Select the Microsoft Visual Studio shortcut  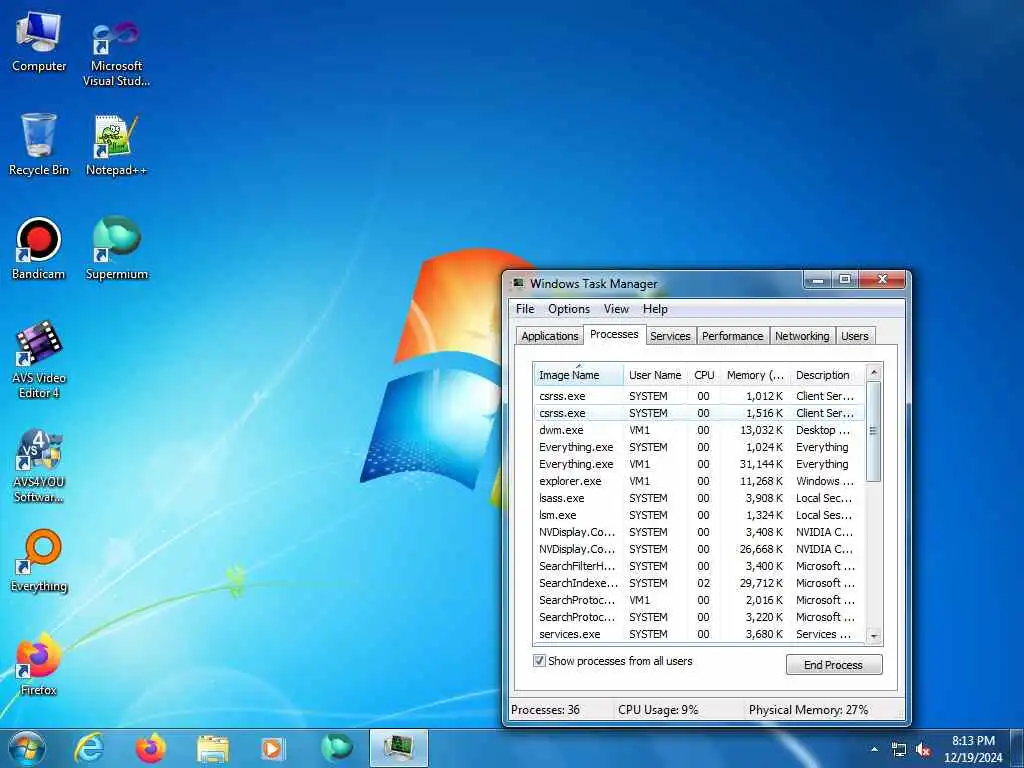(116, 52)
